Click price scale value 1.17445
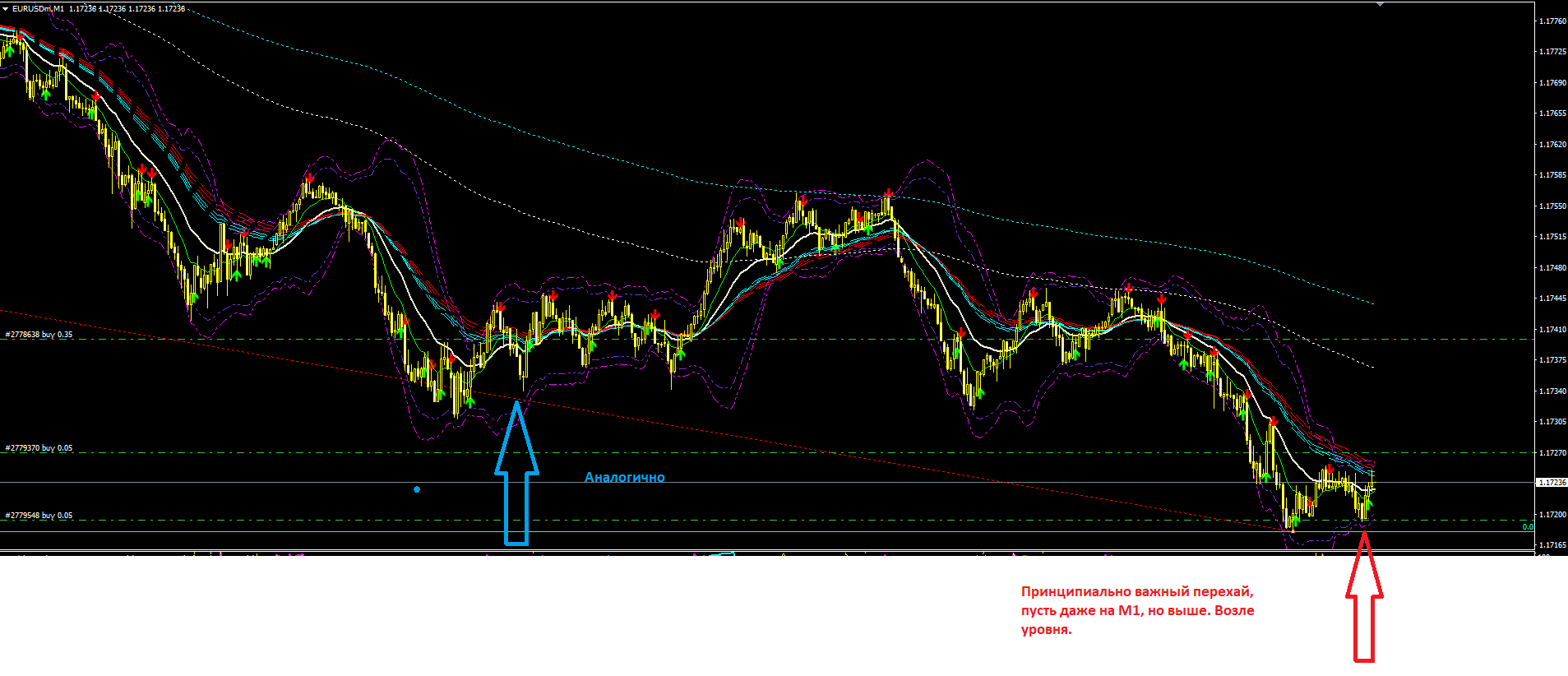The width and height of the screenshot is (1568, 676). [1552, 299]
